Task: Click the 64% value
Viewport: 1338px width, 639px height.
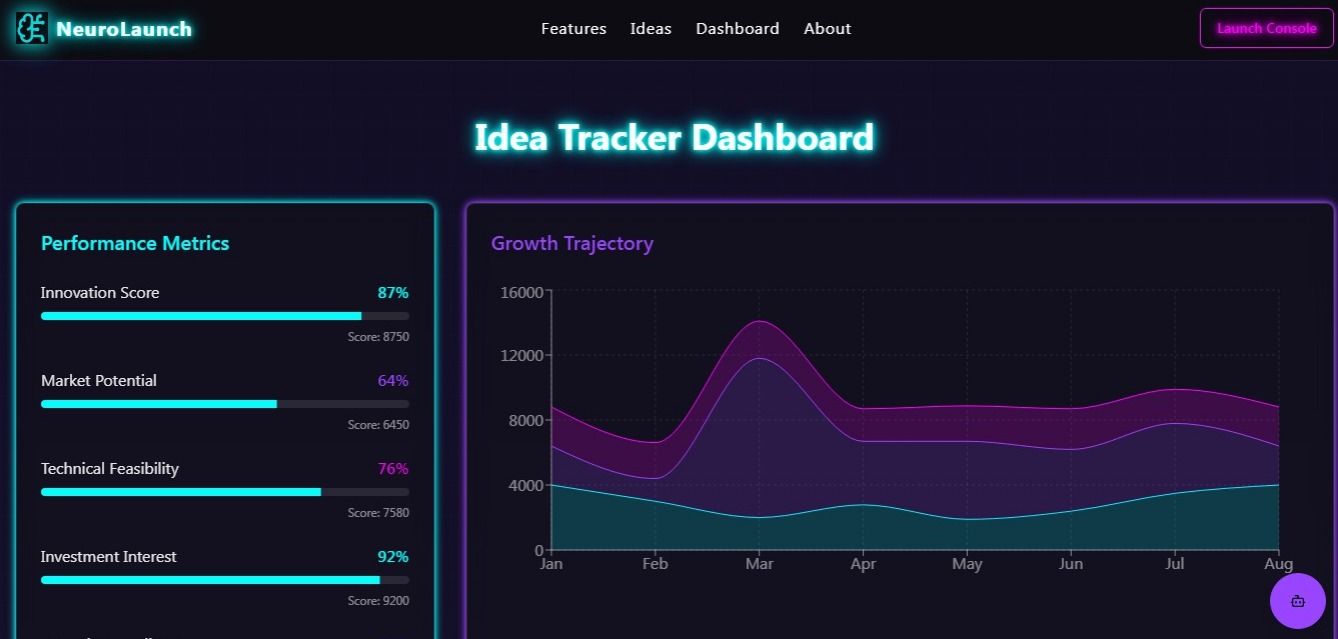Action: click(x=393, y=381)
